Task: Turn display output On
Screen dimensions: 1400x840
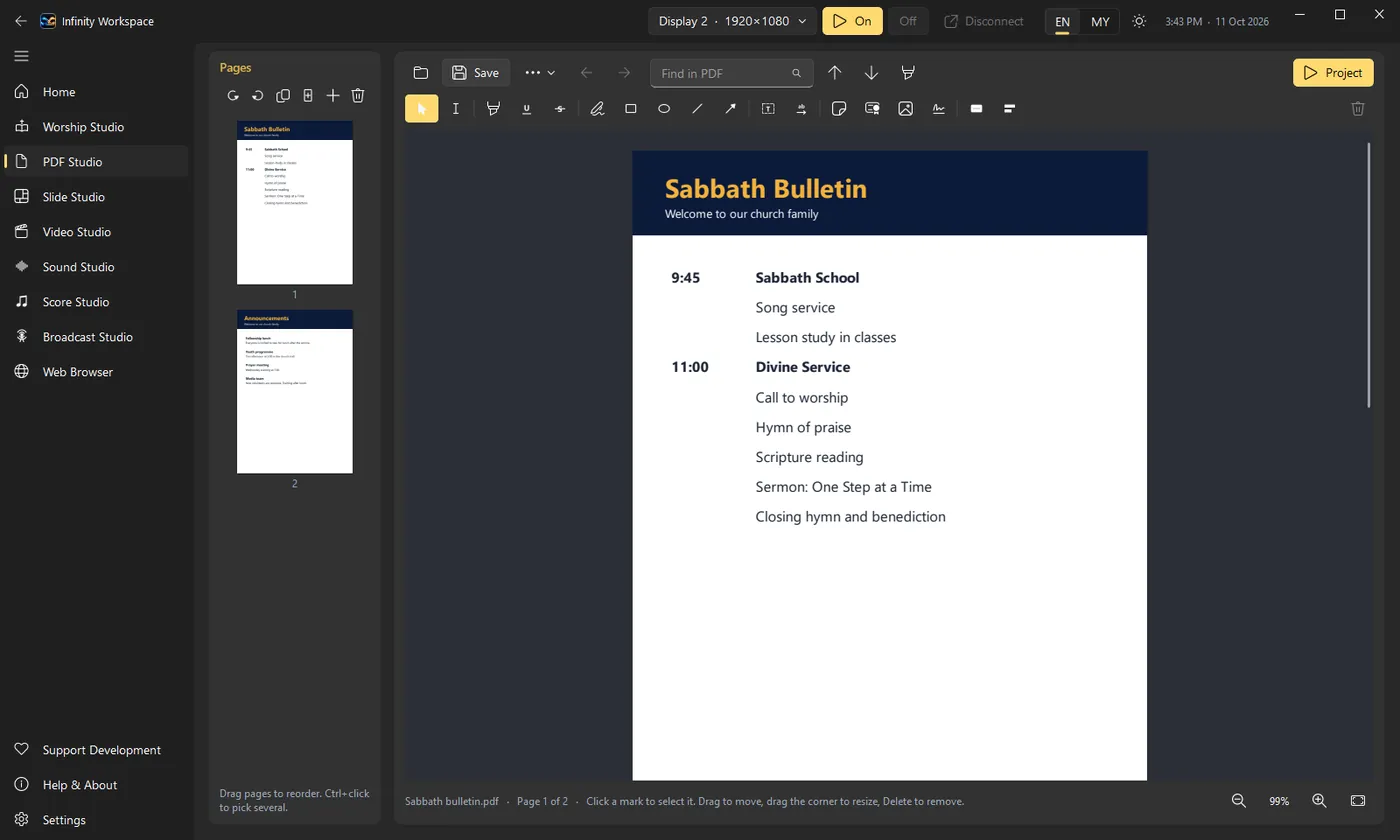Action: [852, 21]
